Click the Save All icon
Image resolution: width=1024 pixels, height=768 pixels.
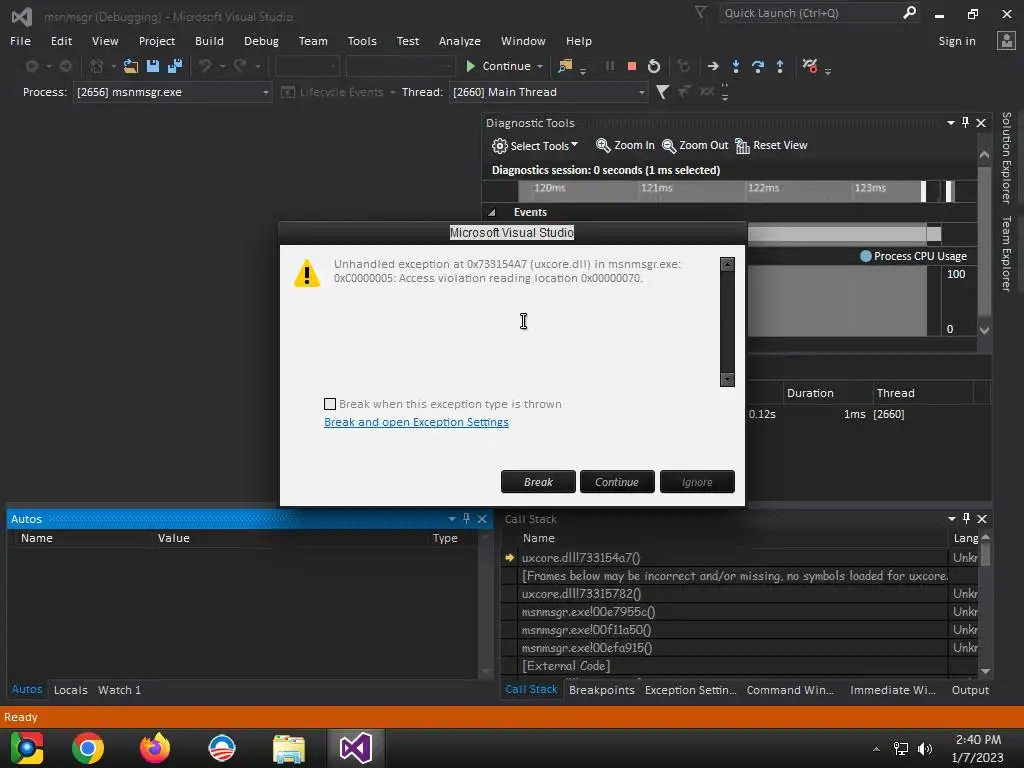[175, 66]
